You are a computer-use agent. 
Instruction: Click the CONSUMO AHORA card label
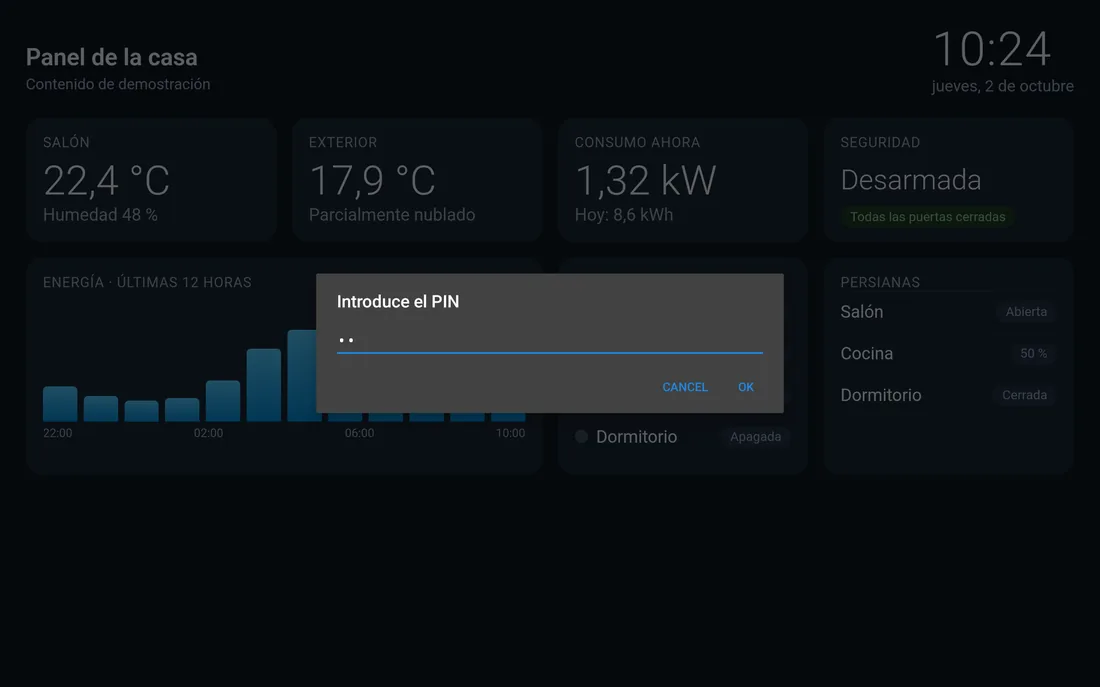click(638, 142)
